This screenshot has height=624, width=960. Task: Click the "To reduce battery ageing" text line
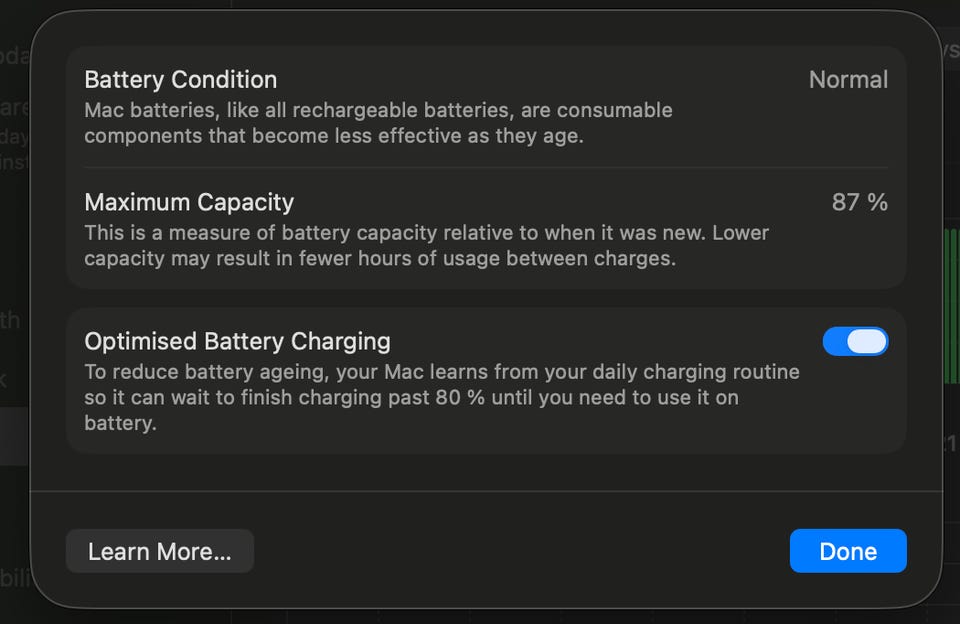442,372
